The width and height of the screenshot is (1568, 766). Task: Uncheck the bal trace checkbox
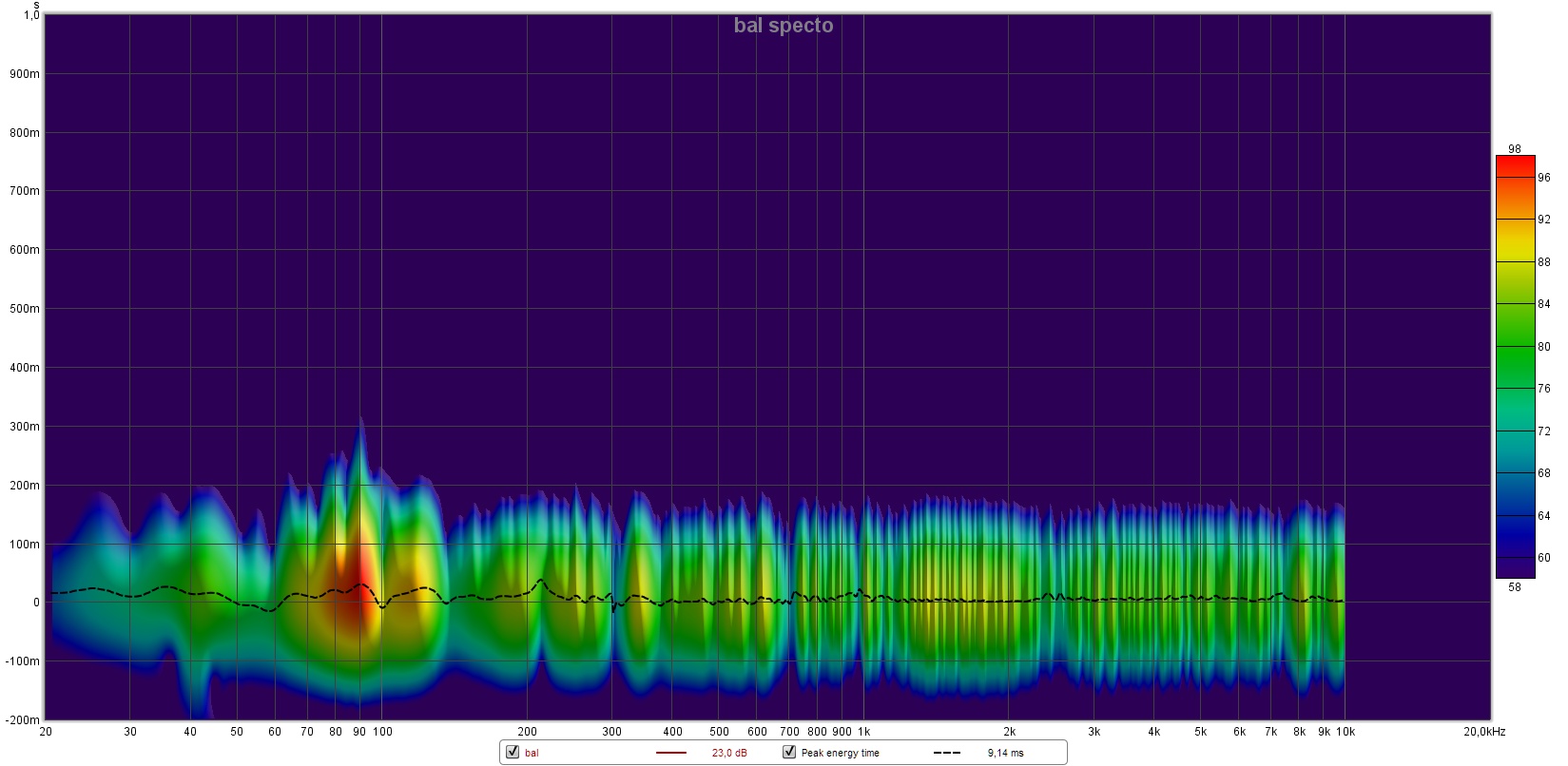tap(513, 752)
